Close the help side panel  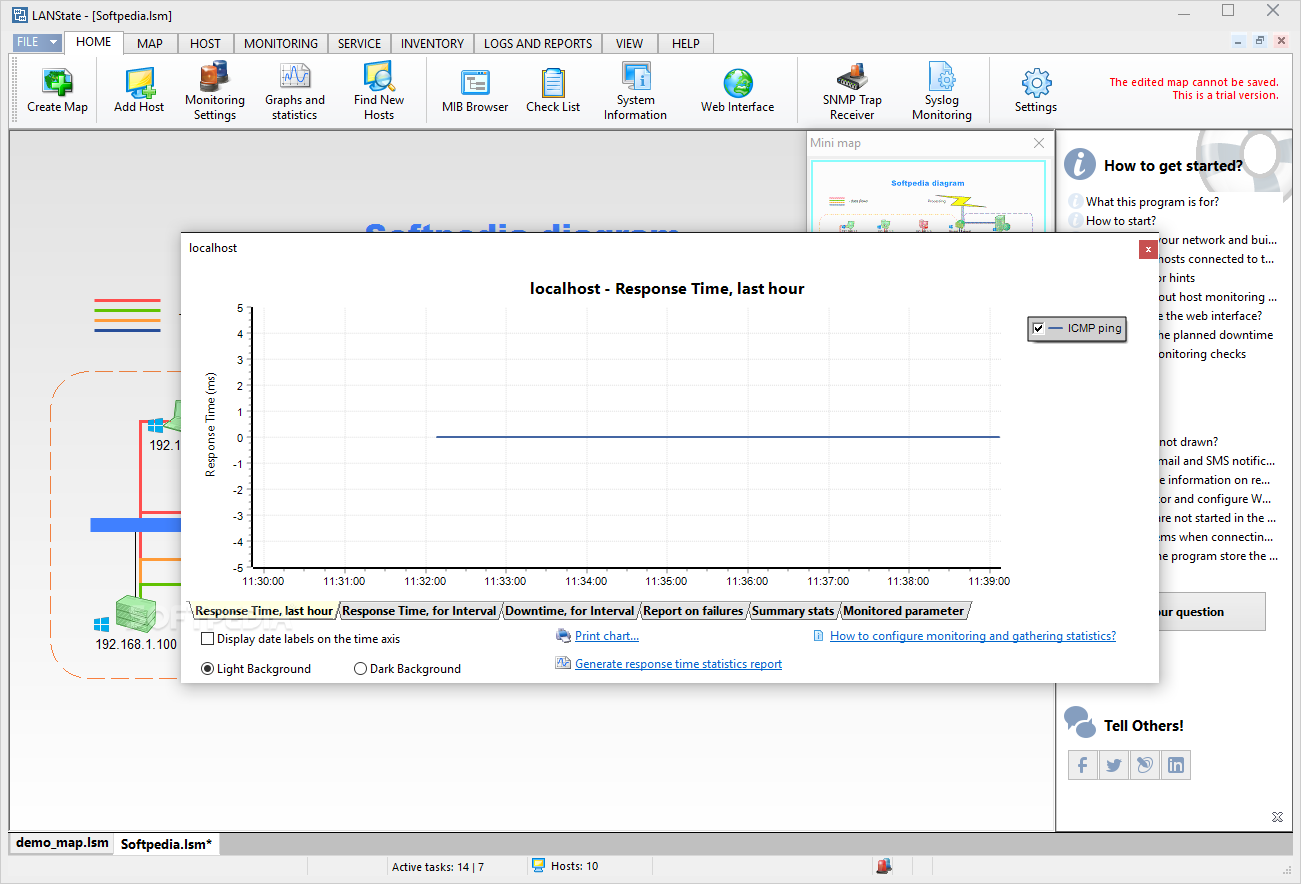[x=1277, y=817]
